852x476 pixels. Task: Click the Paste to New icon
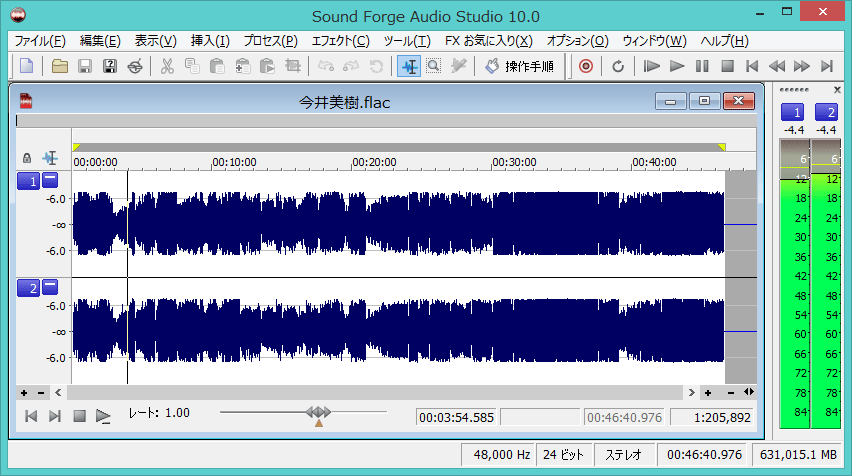pyautogui.click(x=267, y=66)
